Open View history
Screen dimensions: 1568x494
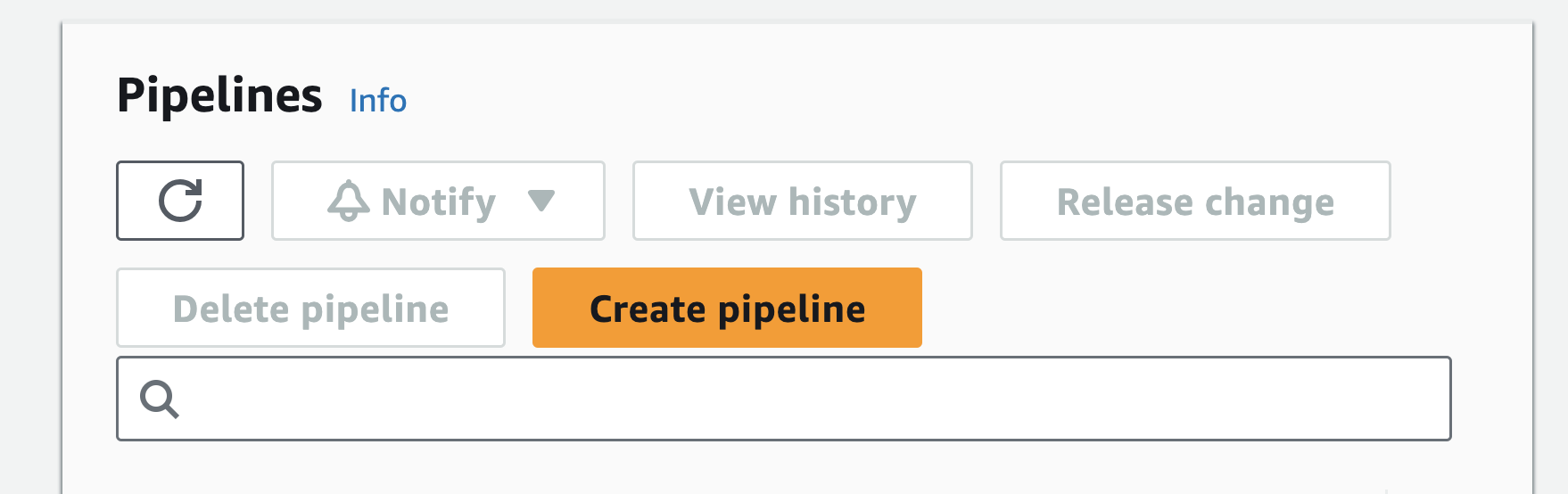click(x=803, y=201)
